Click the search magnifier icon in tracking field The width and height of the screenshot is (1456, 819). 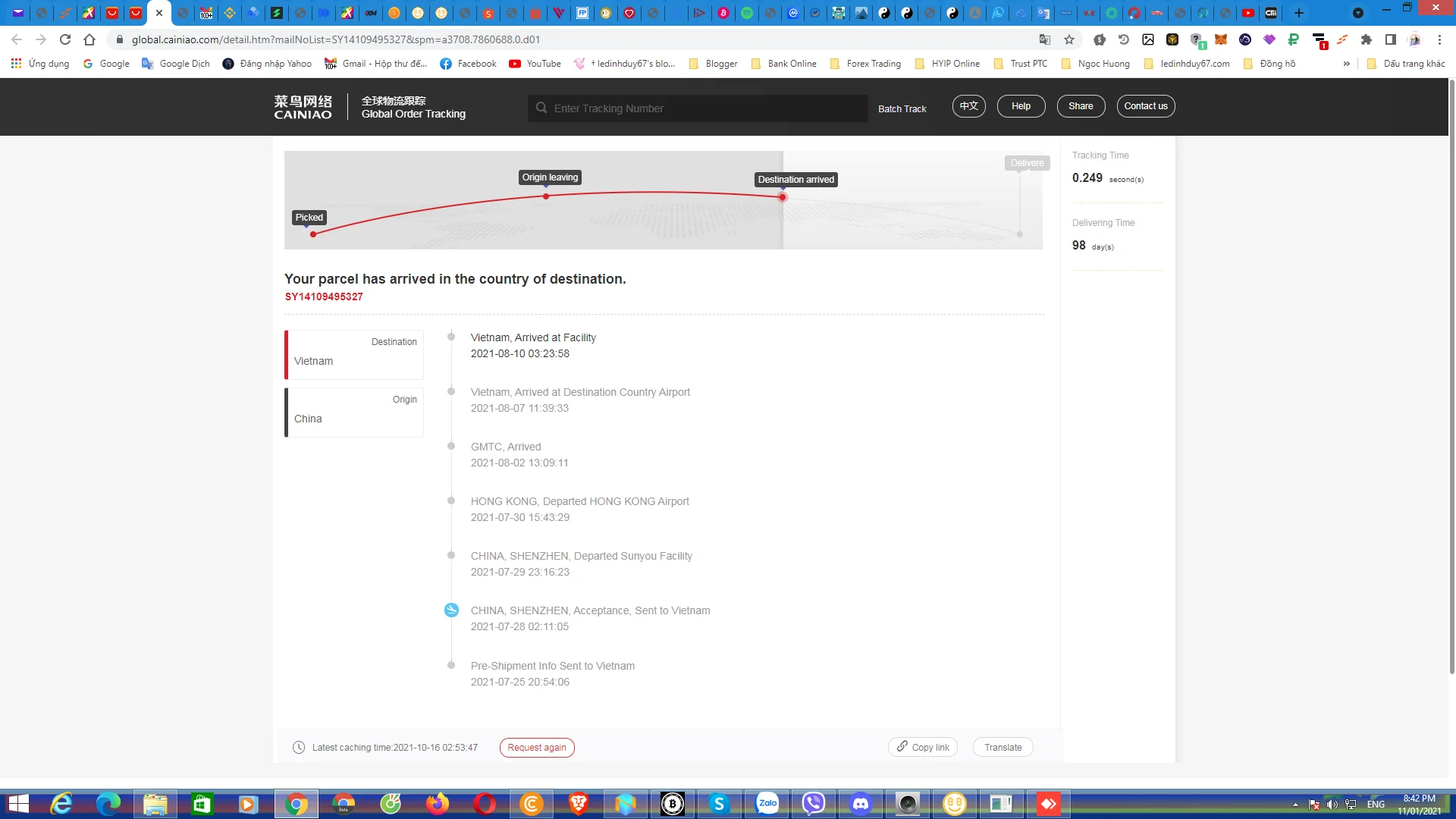pyautogui.click(x=541, y=108)
